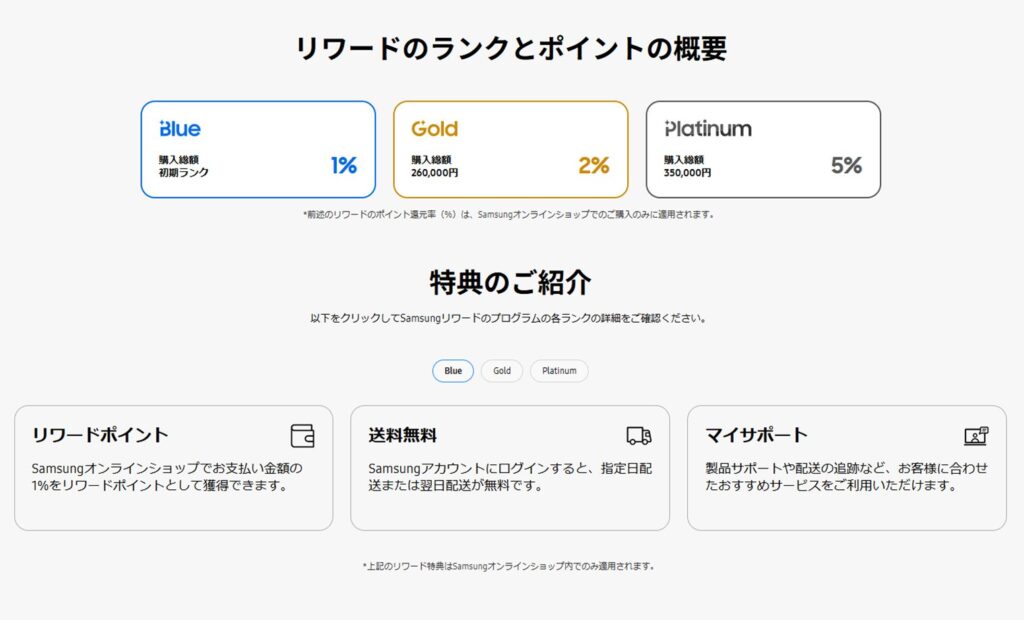Click the wallet icon in リワードポイント card

302,436
